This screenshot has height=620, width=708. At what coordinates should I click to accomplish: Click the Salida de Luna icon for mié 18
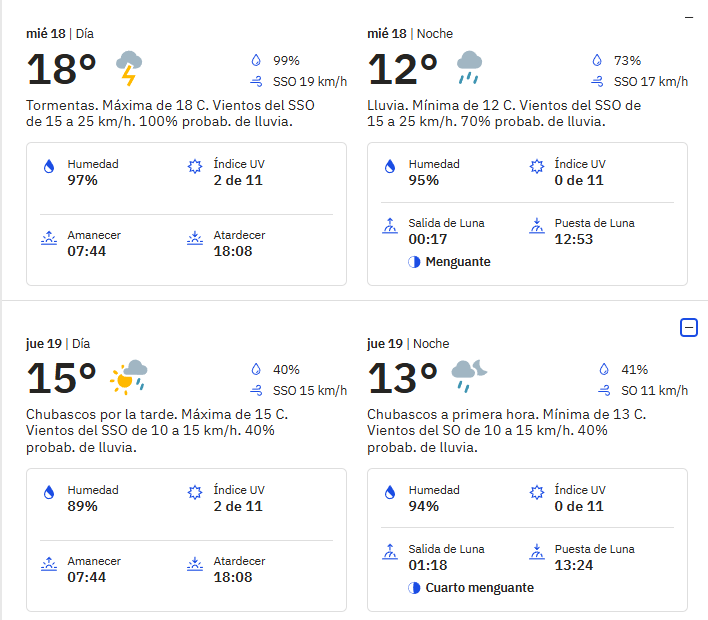click(x=390, y=225)
